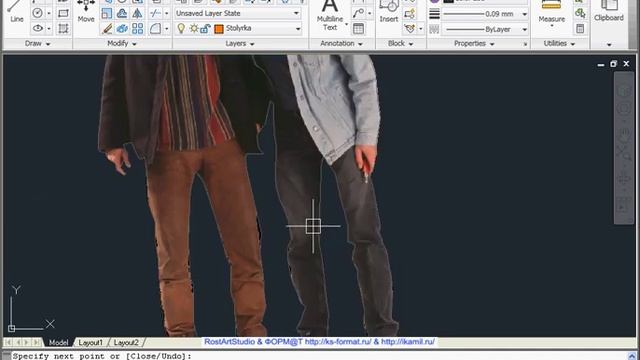Select the Trim tool in Modify panel
The image size is (640, 360).
click(x=155, y=13)
